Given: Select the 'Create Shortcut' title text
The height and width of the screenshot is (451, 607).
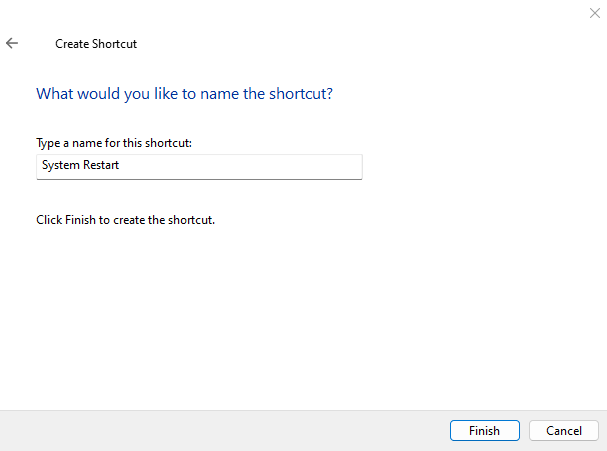Looking at the screenshot, I should pos(96,44).
